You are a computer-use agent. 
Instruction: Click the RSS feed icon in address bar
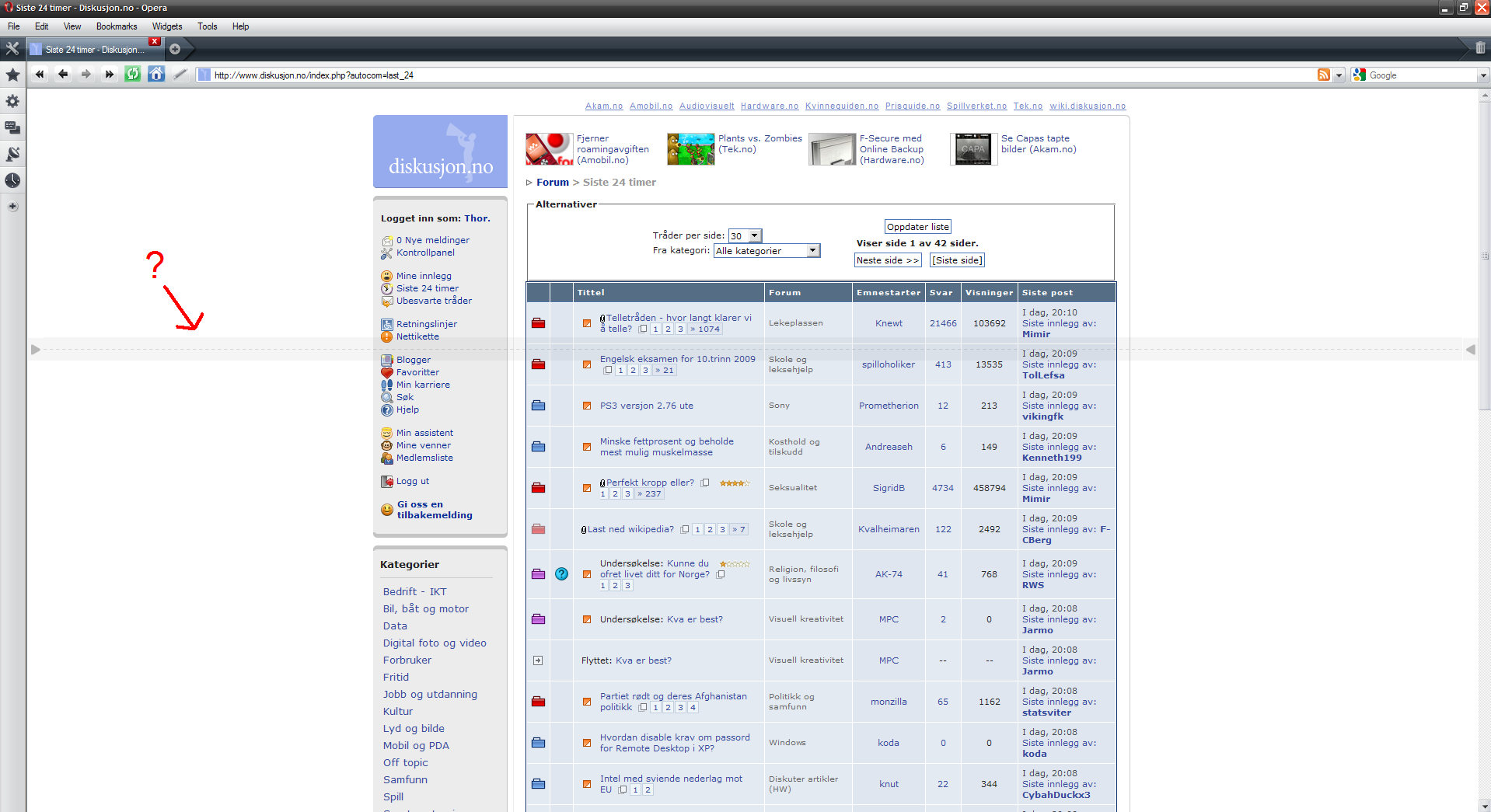pyautogui.click(x=1324, y=75)
